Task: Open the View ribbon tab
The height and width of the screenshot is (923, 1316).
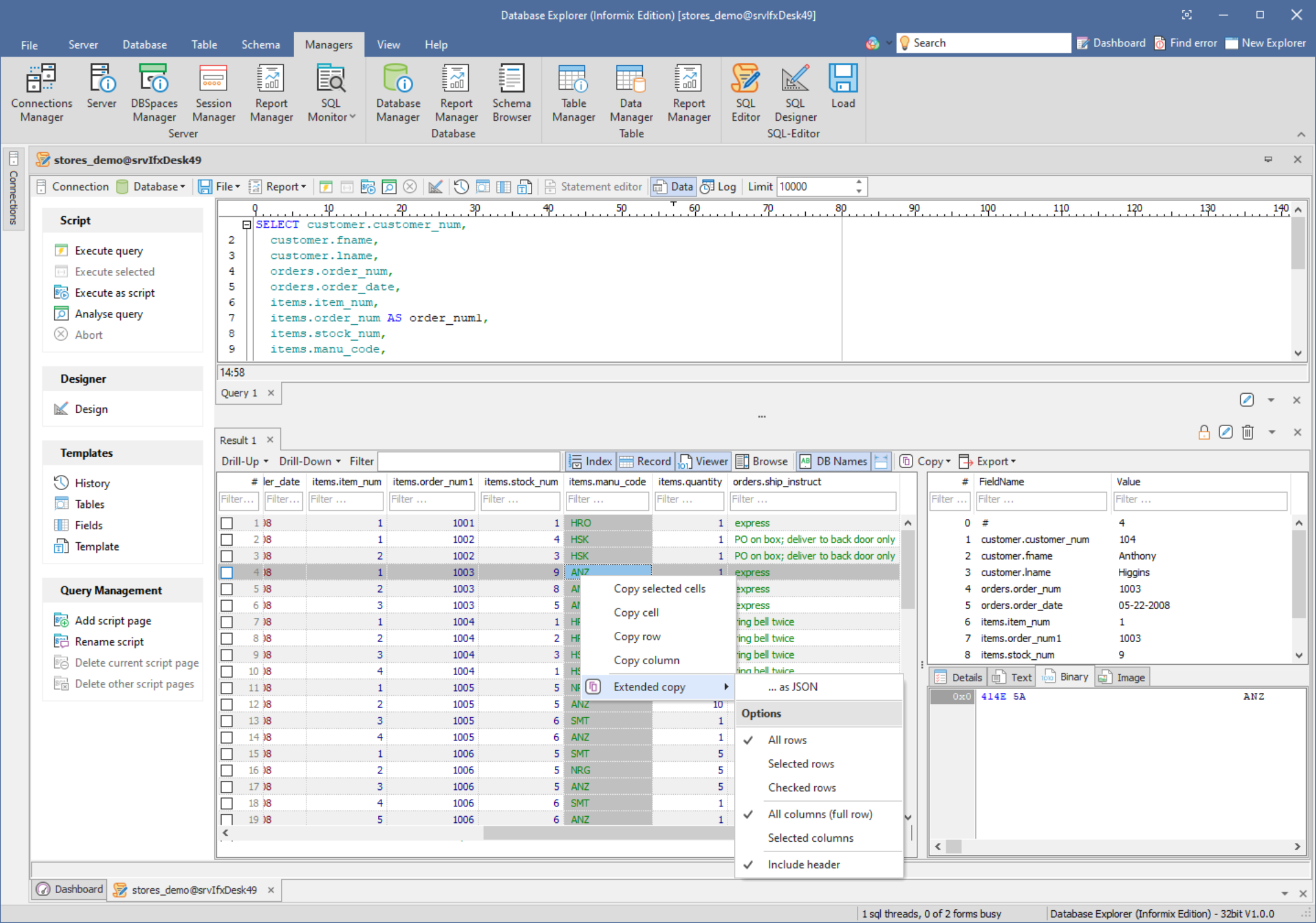Action: pos(388,45)
